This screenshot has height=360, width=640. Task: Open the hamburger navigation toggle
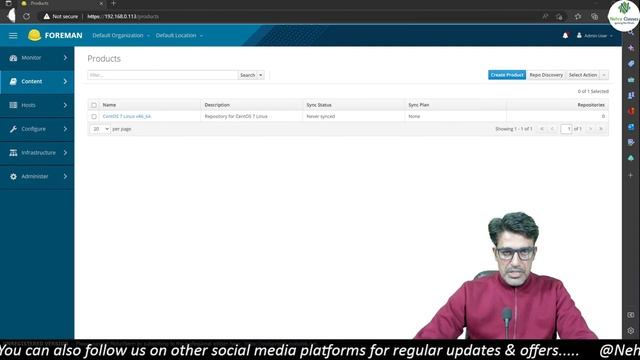click(13, 36)
